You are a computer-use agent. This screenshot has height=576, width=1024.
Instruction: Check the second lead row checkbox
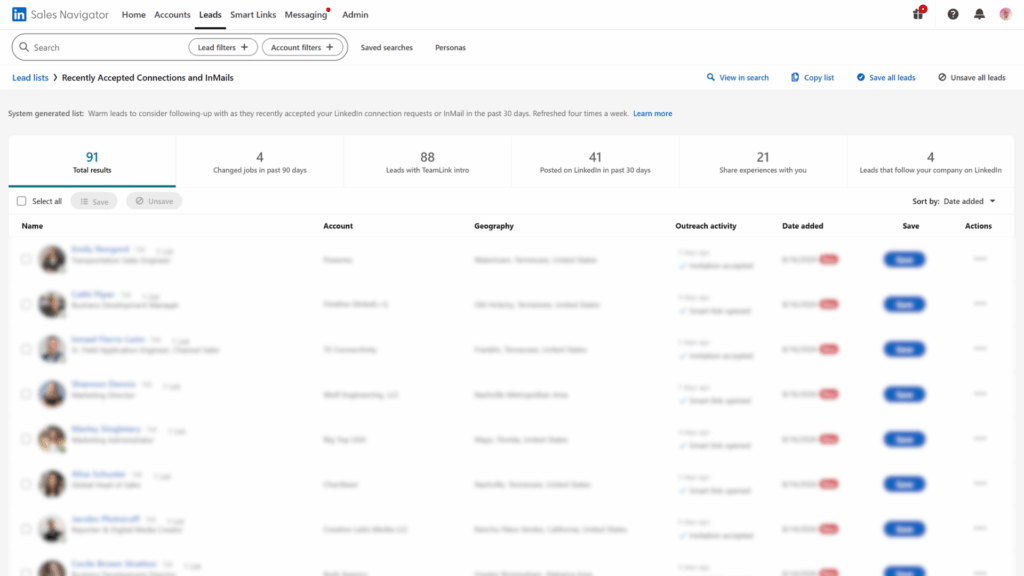pyautogui.click(x=25, y=304)
